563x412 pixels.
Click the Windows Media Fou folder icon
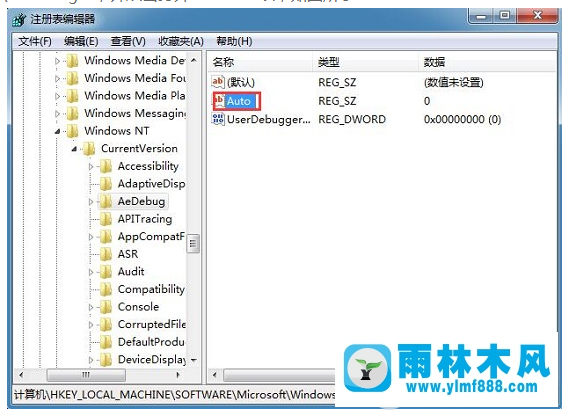(x=73, y=78)
